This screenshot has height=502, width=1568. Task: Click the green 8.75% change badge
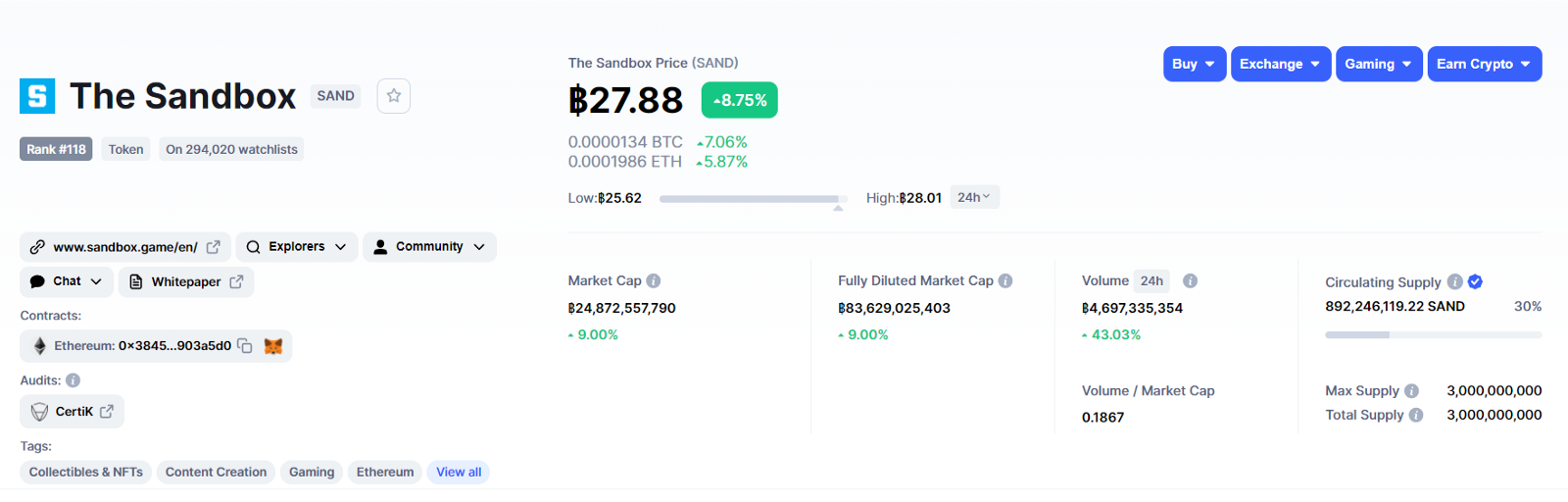pyautogui.click(x=740, y=100)
